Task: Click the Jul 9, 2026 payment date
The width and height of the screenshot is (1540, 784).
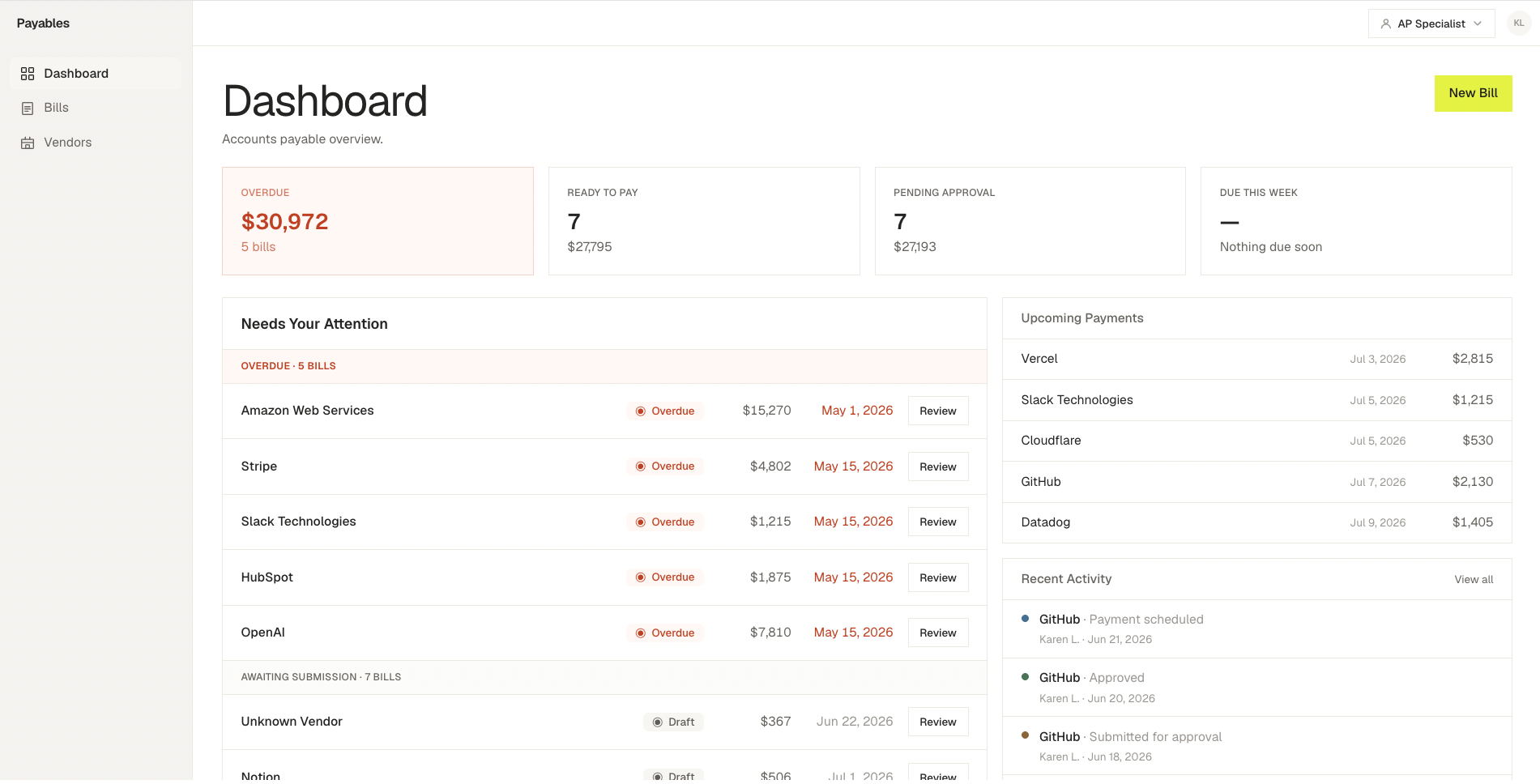Action: coord(1377,523)
